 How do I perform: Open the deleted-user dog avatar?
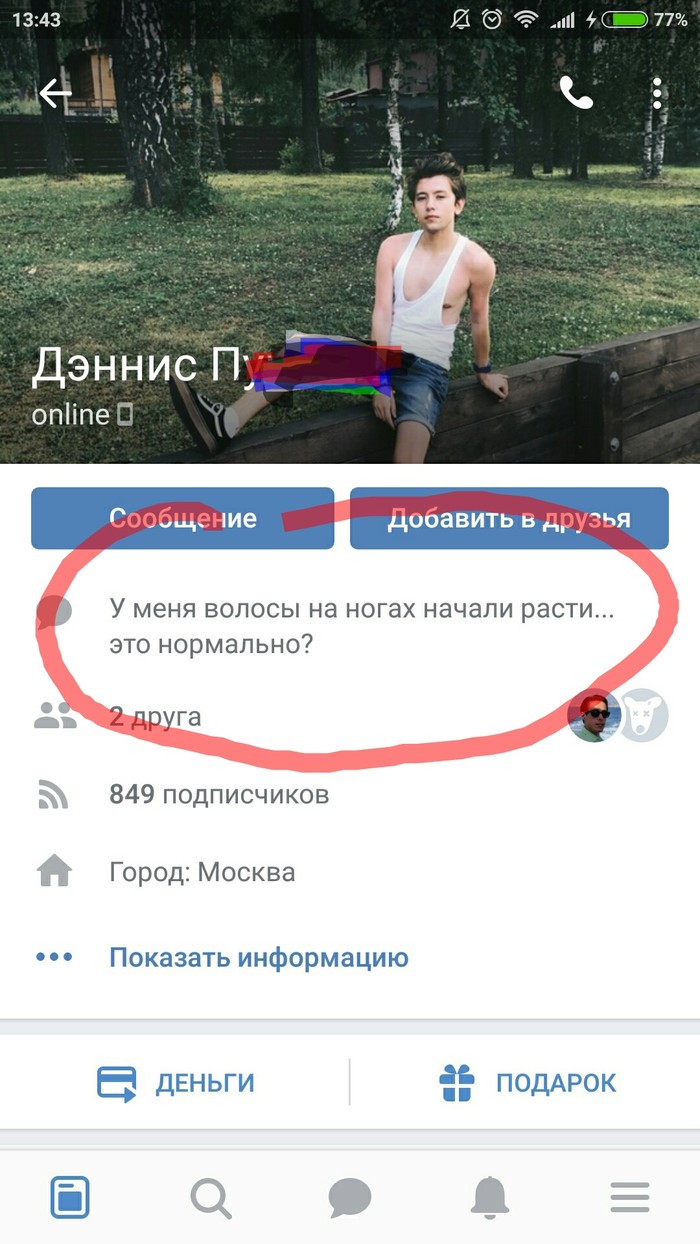coord(643,716)
